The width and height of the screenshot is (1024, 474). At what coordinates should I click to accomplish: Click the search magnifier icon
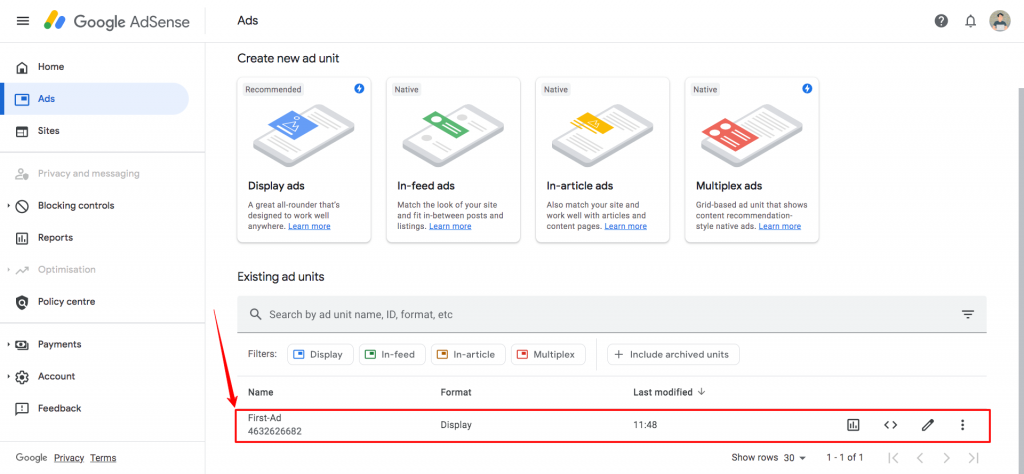pos(255,314)
